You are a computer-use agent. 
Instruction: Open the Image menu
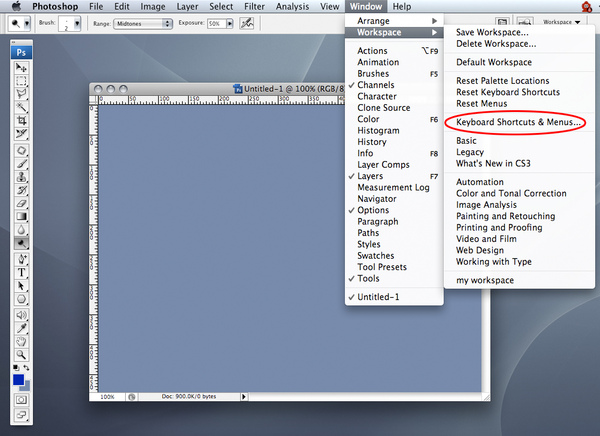point(153,7)
